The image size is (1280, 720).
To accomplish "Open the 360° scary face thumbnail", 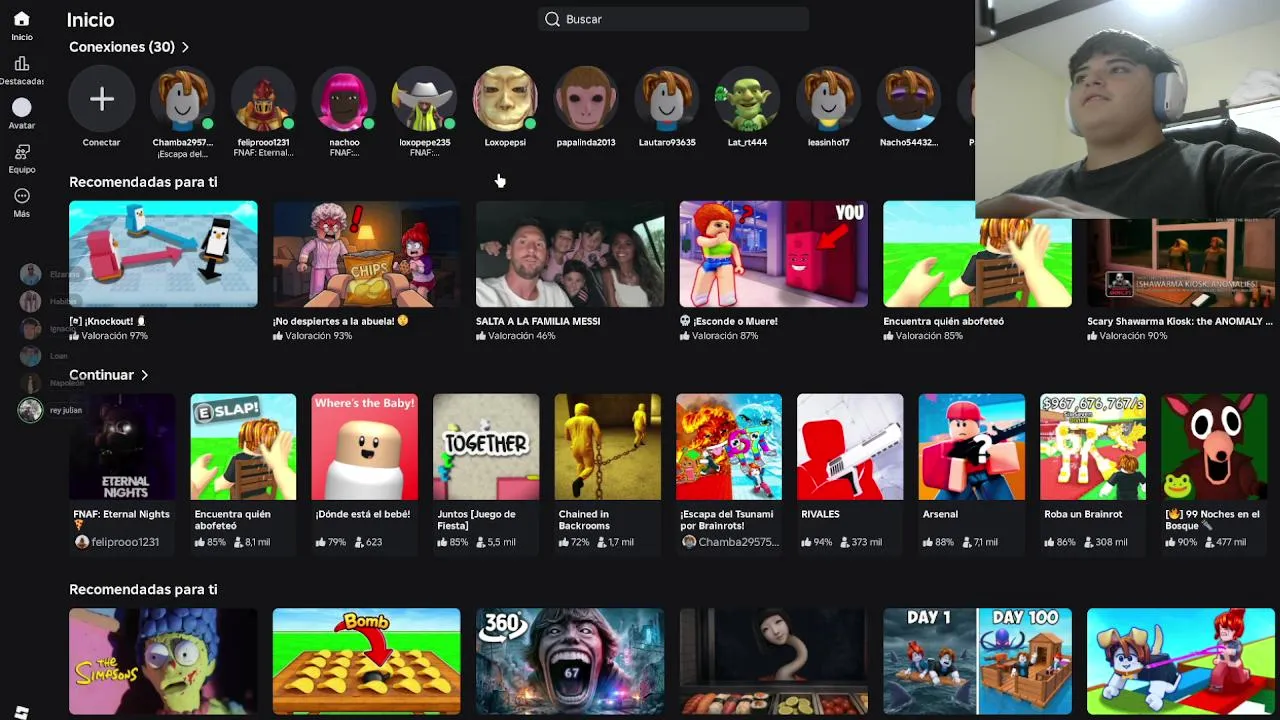I will point(570,662).
